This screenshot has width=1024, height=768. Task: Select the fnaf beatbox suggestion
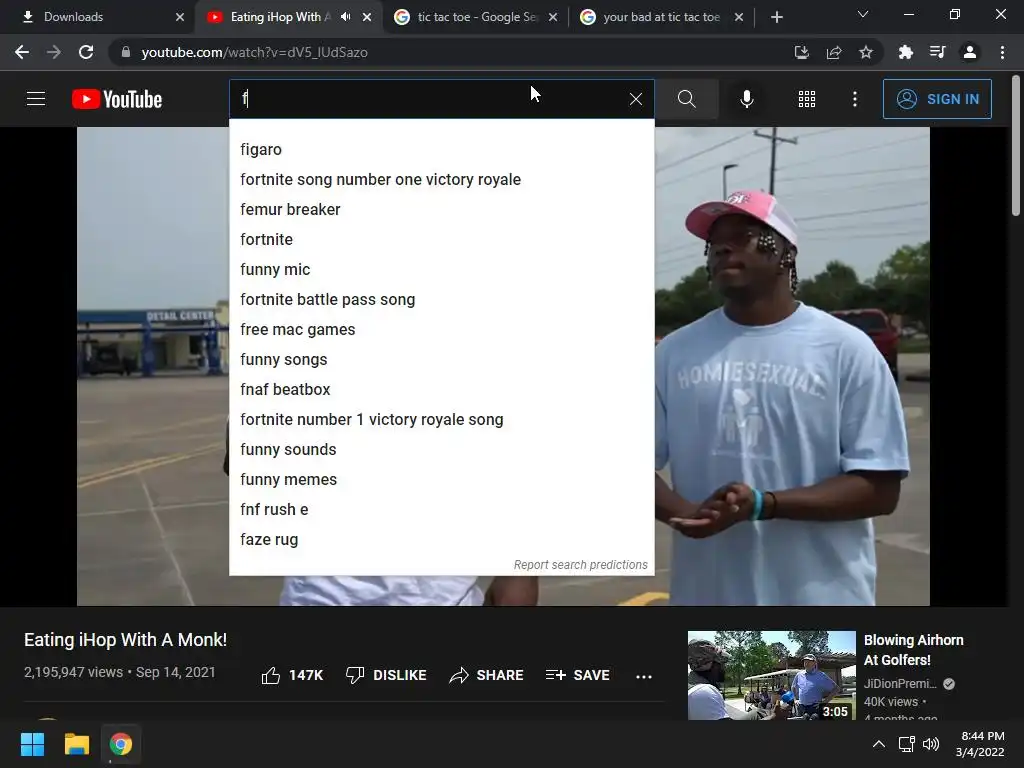[x=441, y=390]
